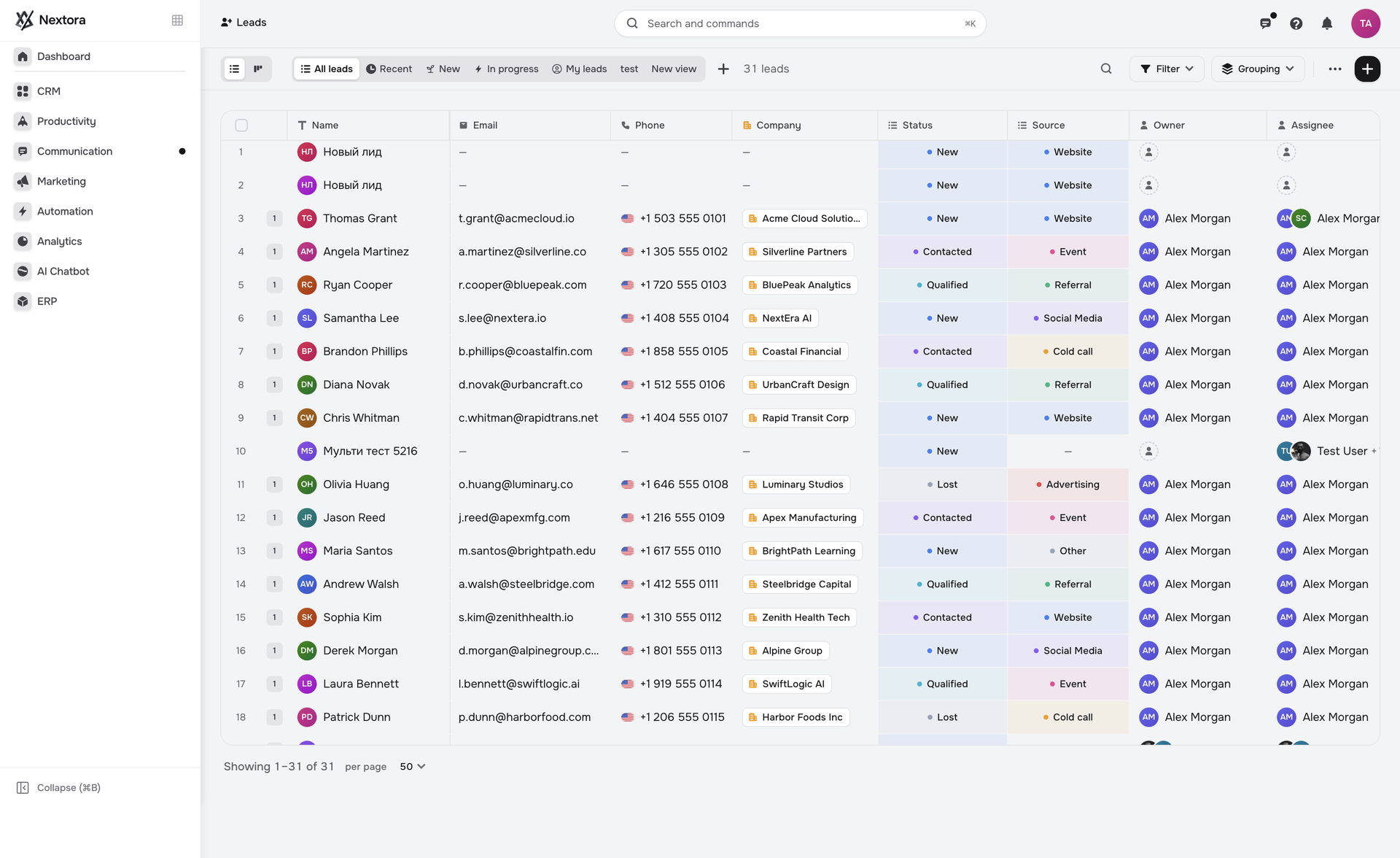Click the empty owner placeholder for Мульти тест 5216
Image resolution: width=1400 pixels, height=858 pixels.
click(x=1148, y=451)
